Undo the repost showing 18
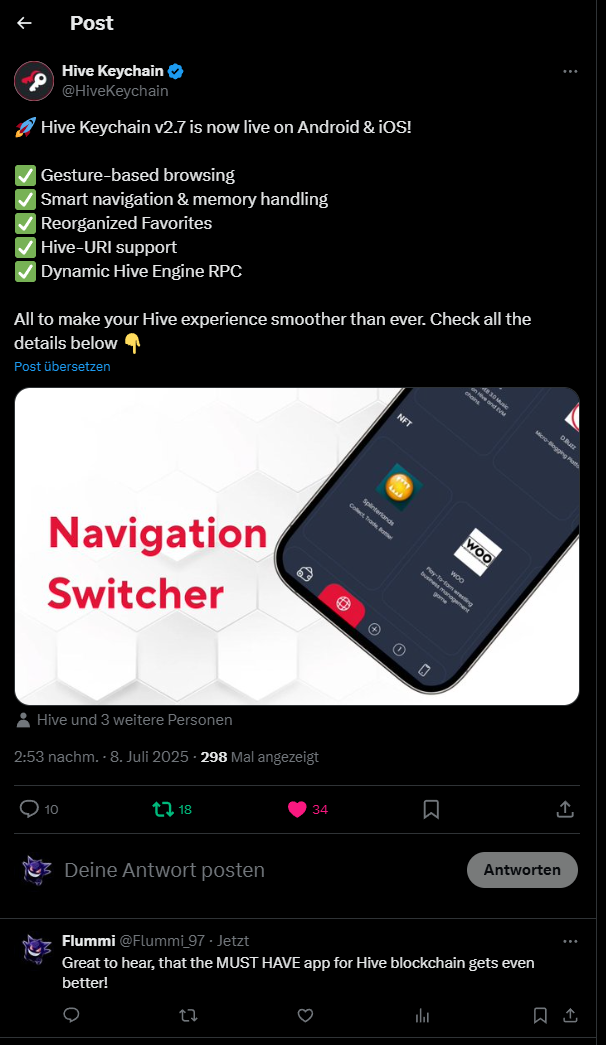The height and width of the screenshot is (1045, 606). (x=172, y=809)
